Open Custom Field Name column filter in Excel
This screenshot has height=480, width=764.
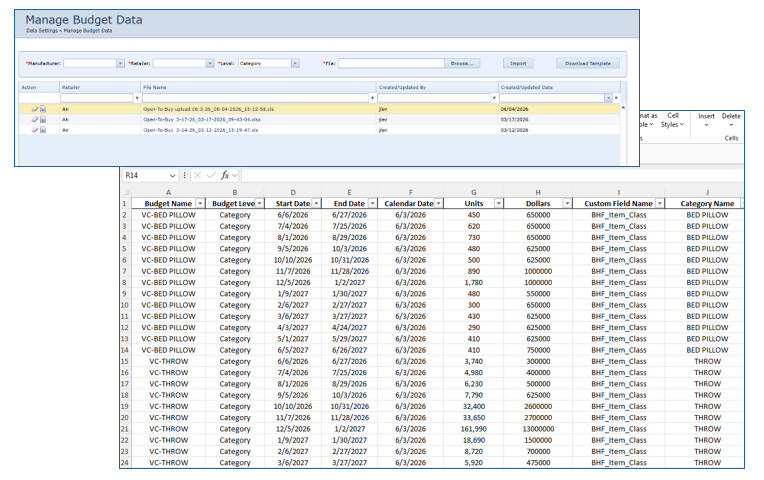[x=659, y=203]
